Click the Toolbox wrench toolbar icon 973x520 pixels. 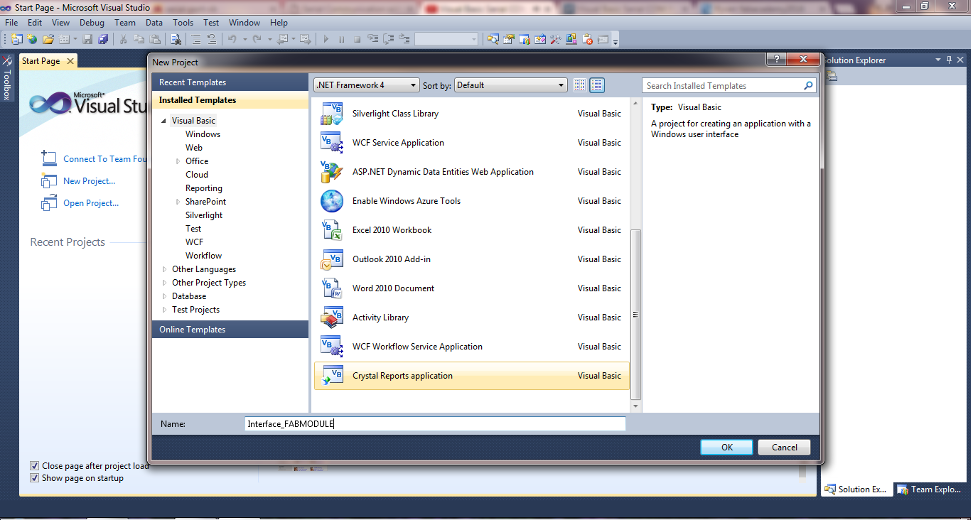pyautogui.click(x=555, y=39)
